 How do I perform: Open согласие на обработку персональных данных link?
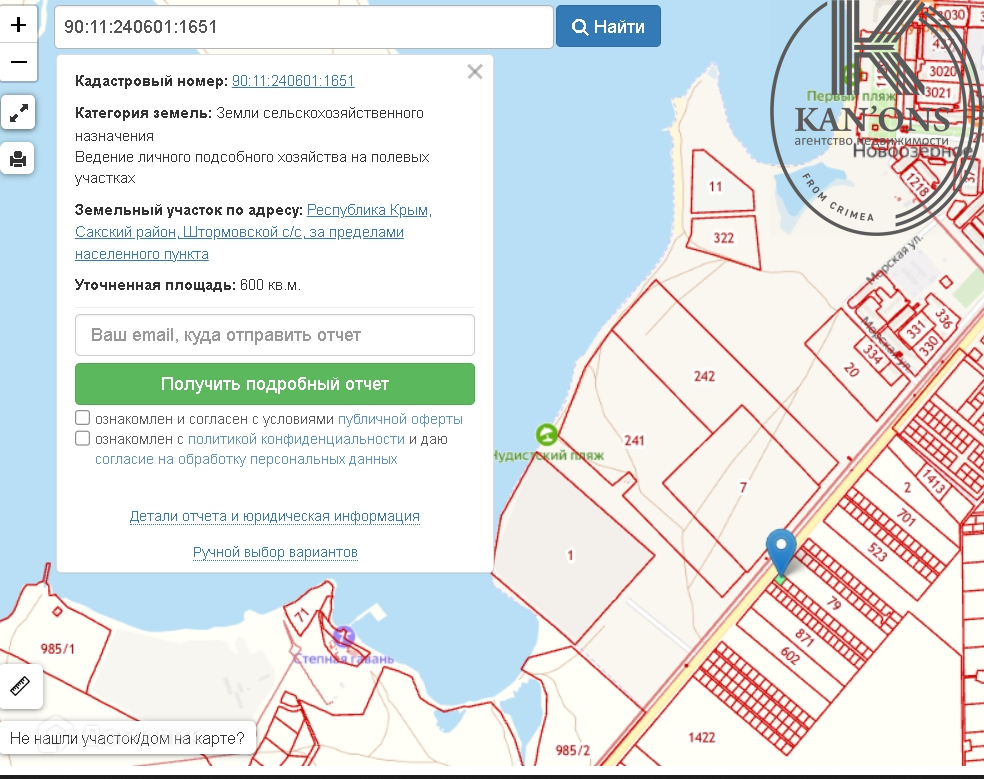pyautogui.click(x=246, y=459)
